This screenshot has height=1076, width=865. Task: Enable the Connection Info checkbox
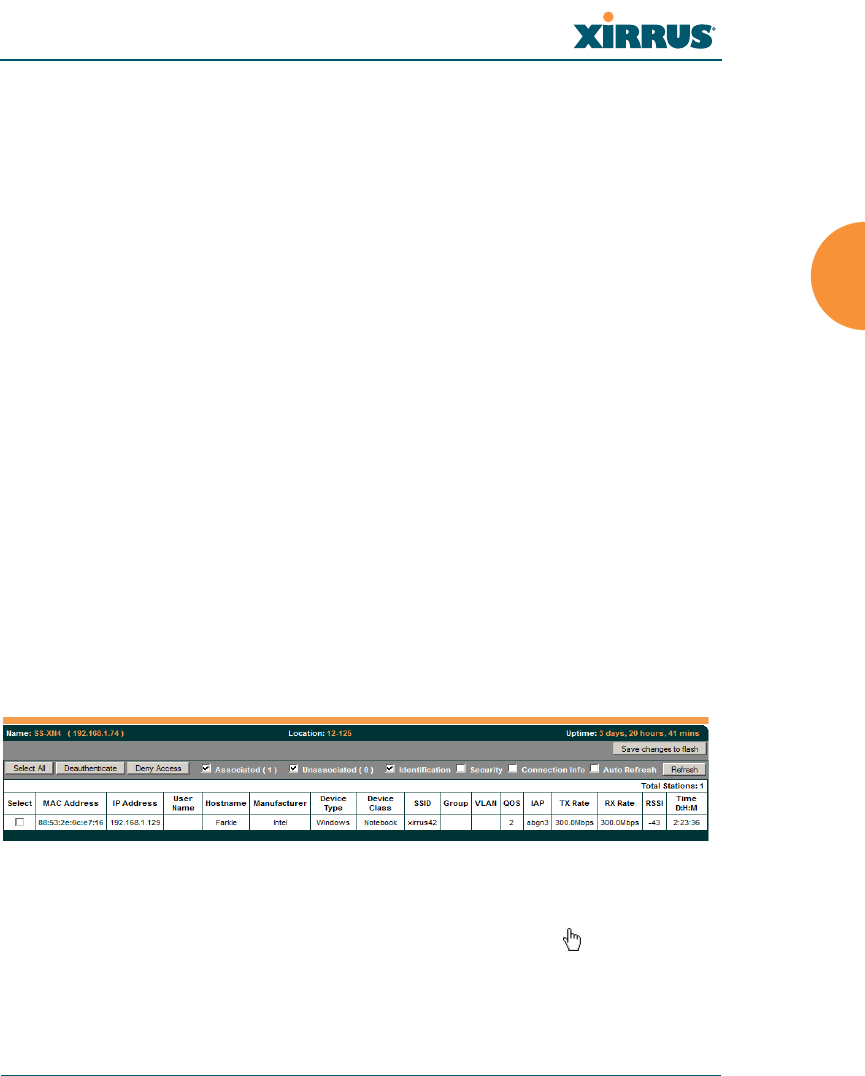pyautogui.click(x=512, y=769)
